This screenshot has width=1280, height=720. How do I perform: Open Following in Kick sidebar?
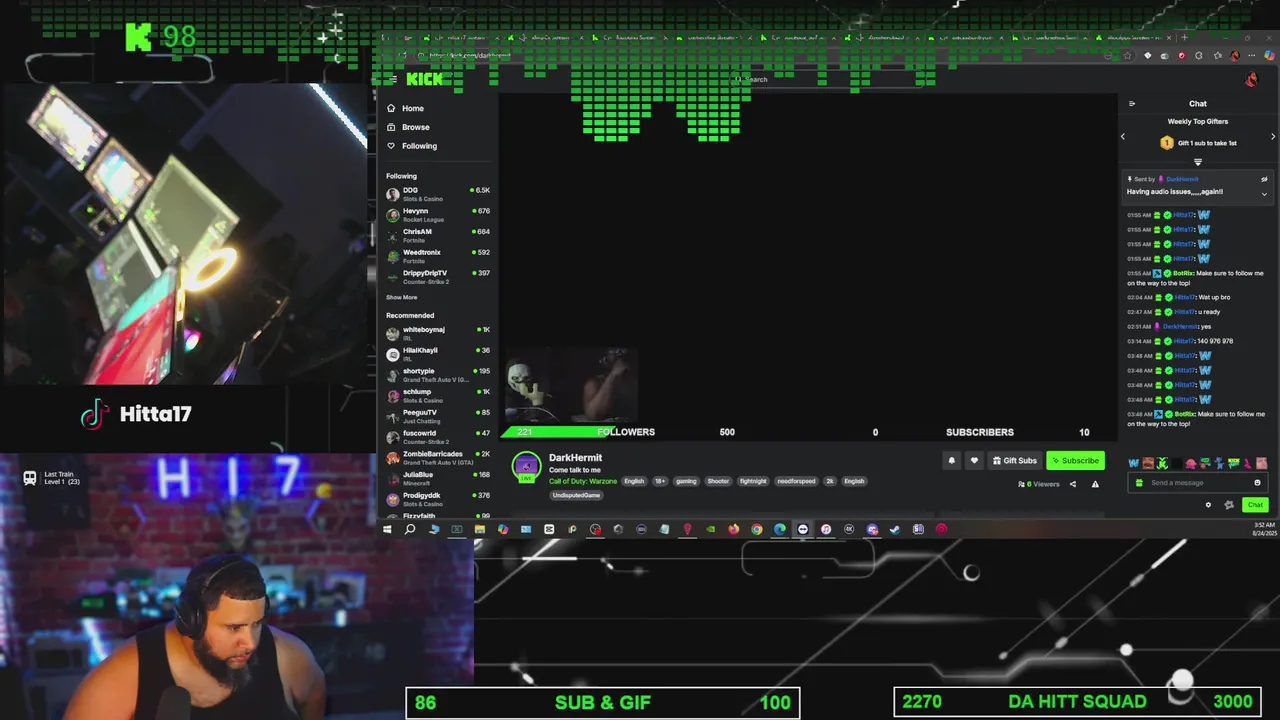[437, 146]
